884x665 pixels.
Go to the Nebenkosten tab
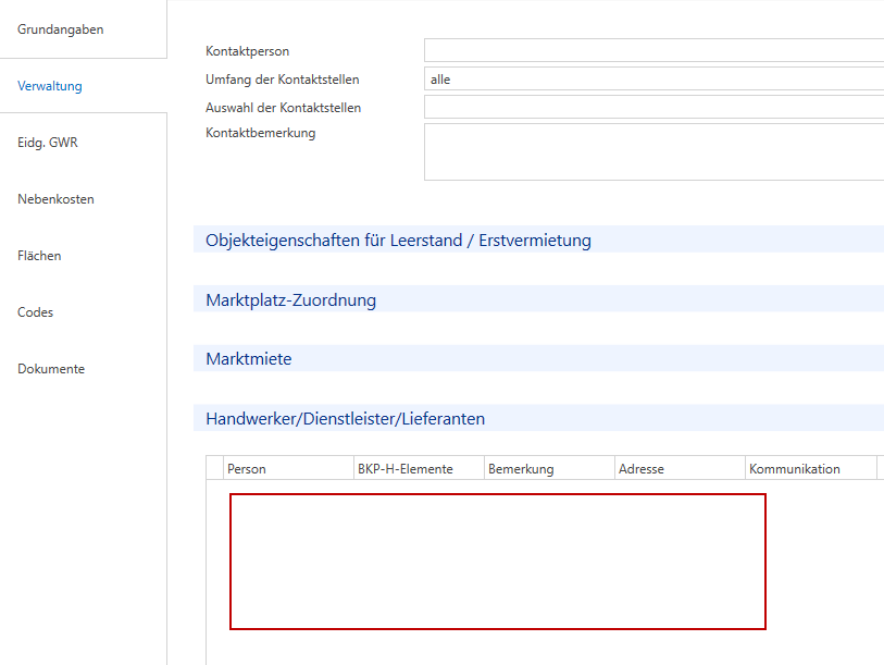(x=55, y=199)
